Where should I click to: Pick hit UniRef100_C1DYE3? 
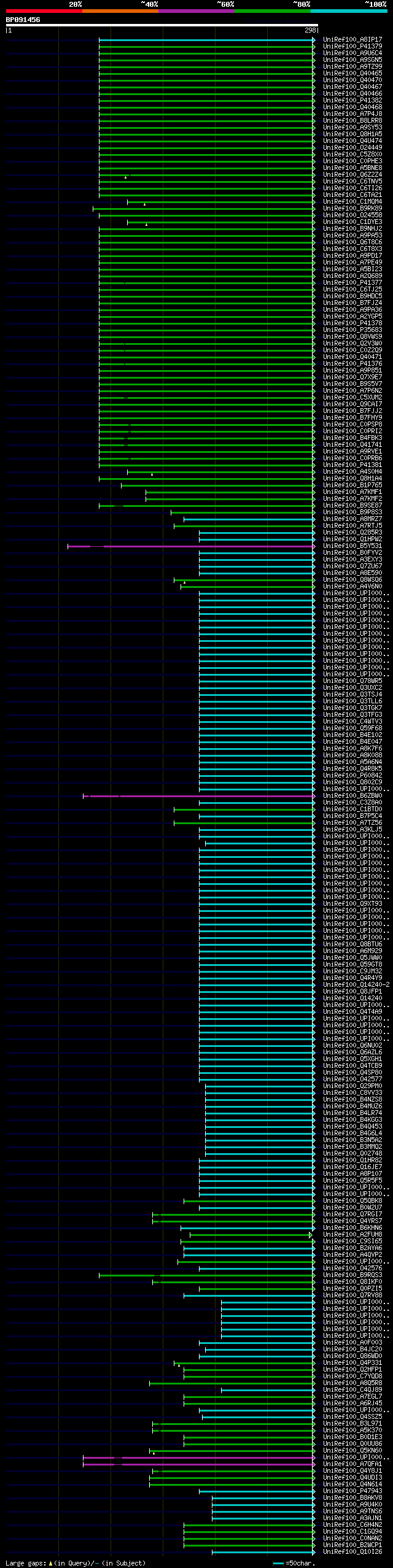coord(352,222)
